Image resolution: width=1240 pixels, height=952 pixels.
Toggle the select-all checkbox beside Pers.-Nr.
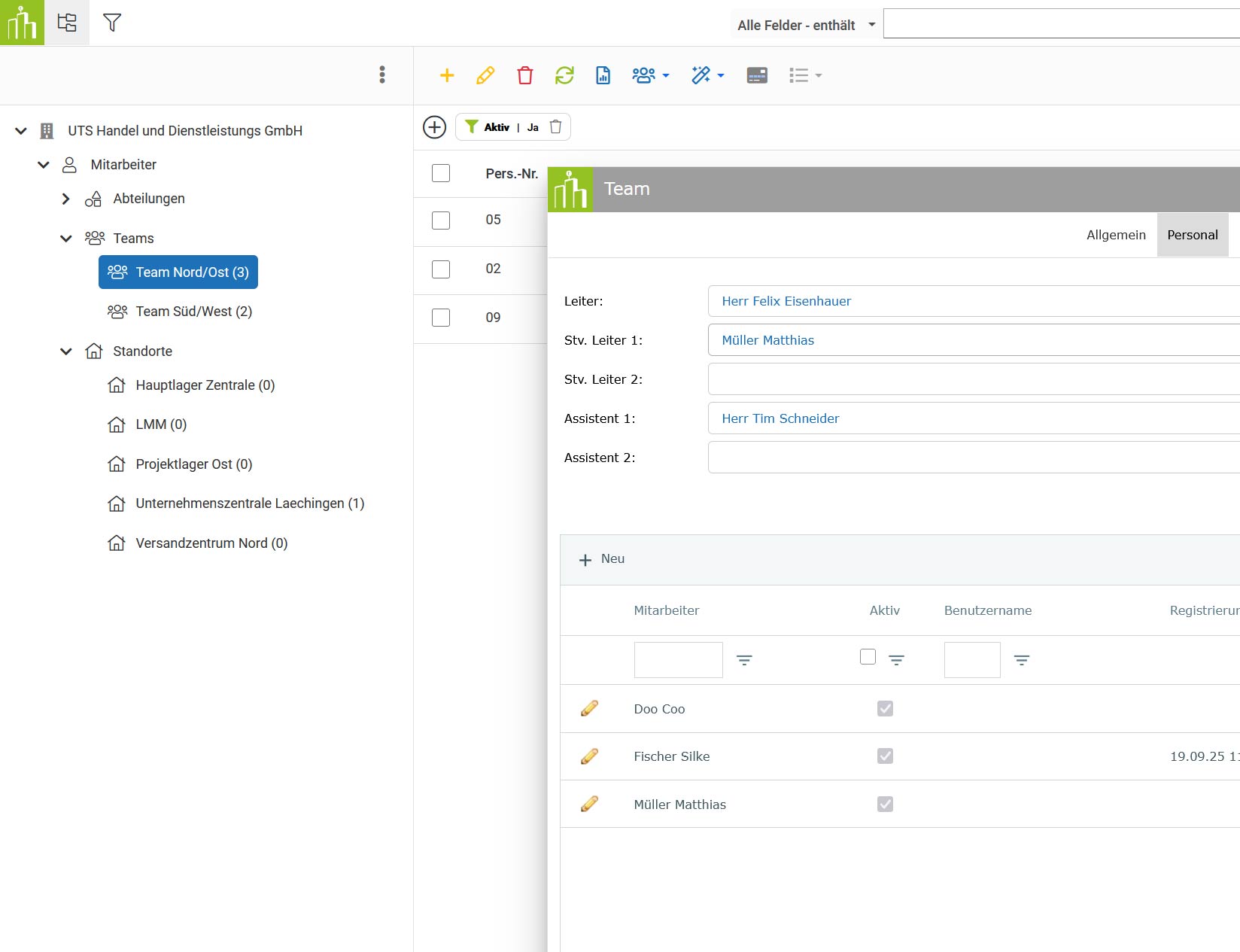click(441, 173)
